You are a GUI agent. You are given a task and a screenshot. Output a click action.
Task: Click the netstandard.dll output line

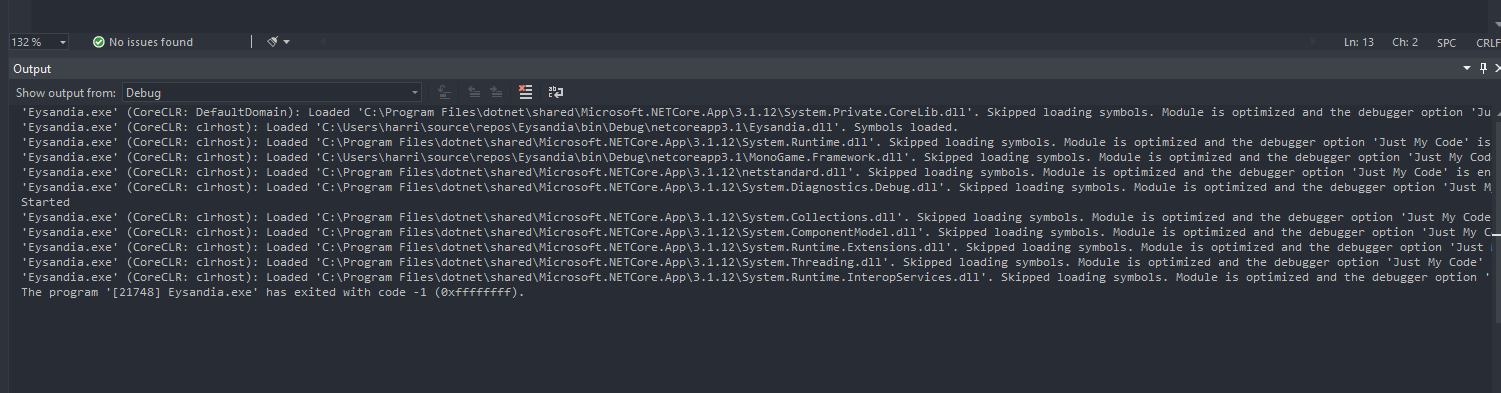[756, 172]
